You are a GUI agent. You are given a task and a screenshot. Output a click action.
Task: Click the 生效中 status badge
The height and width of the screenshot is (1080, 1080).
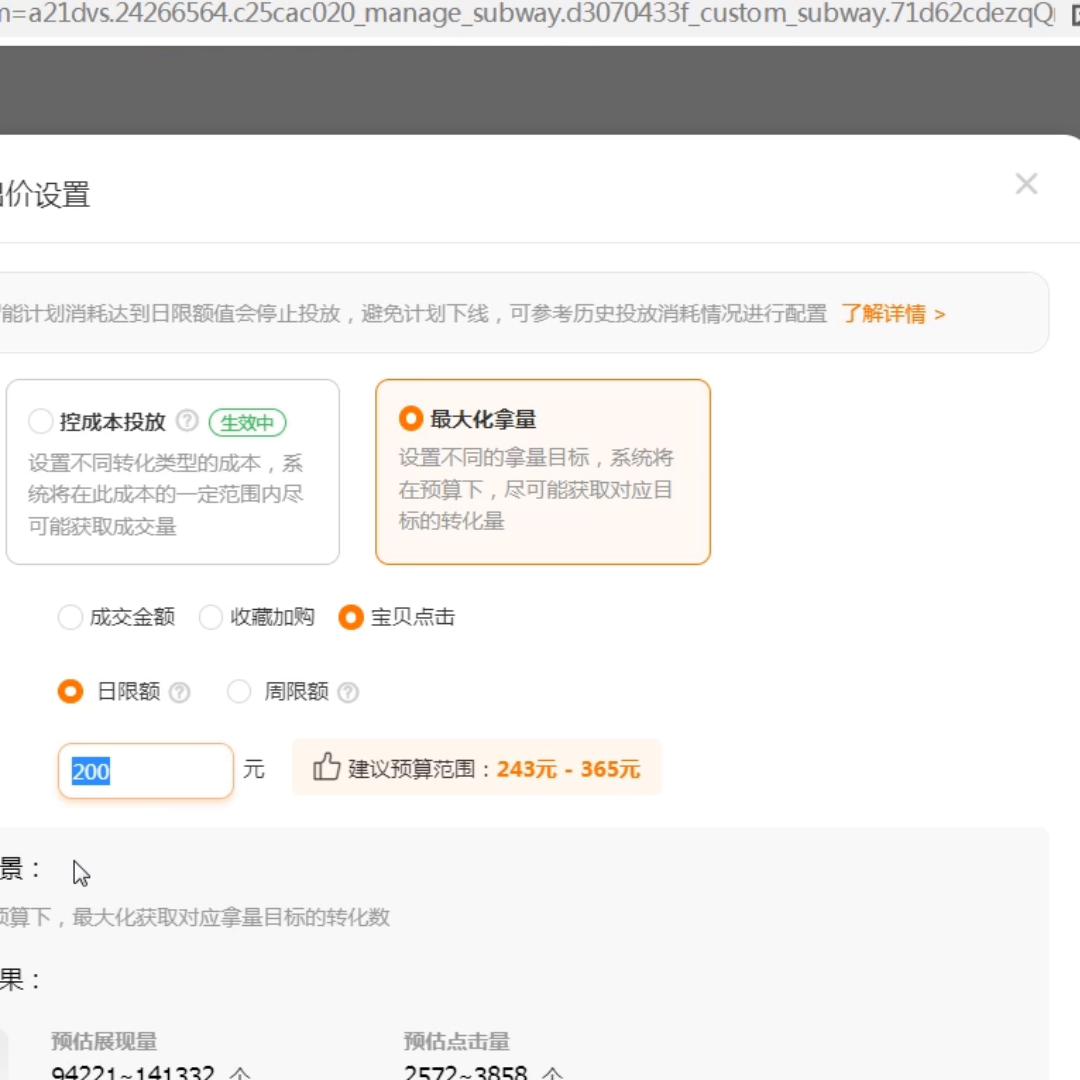(x=248, y=422)
